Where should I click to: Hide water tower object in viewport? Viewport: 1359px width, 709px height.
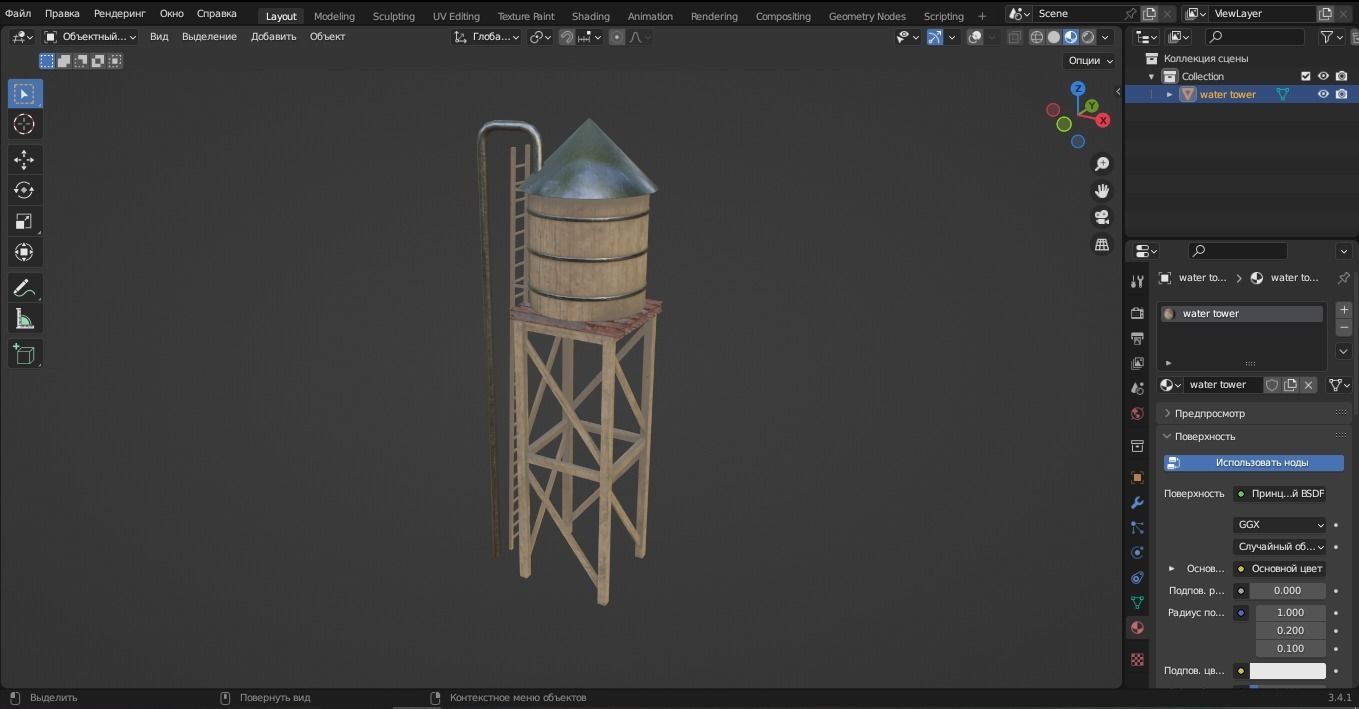pos(1323,94)
